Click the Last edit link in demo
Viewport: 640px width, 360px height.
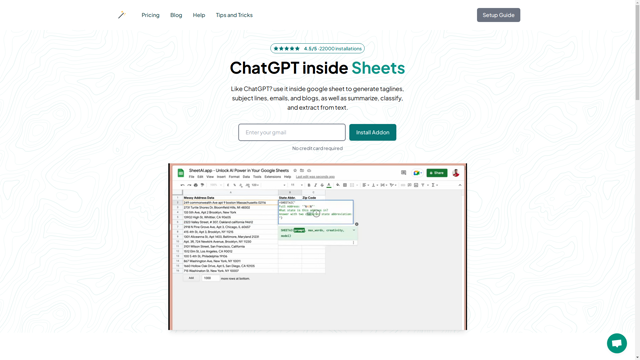pyautogui.click(x=315, y=177)
